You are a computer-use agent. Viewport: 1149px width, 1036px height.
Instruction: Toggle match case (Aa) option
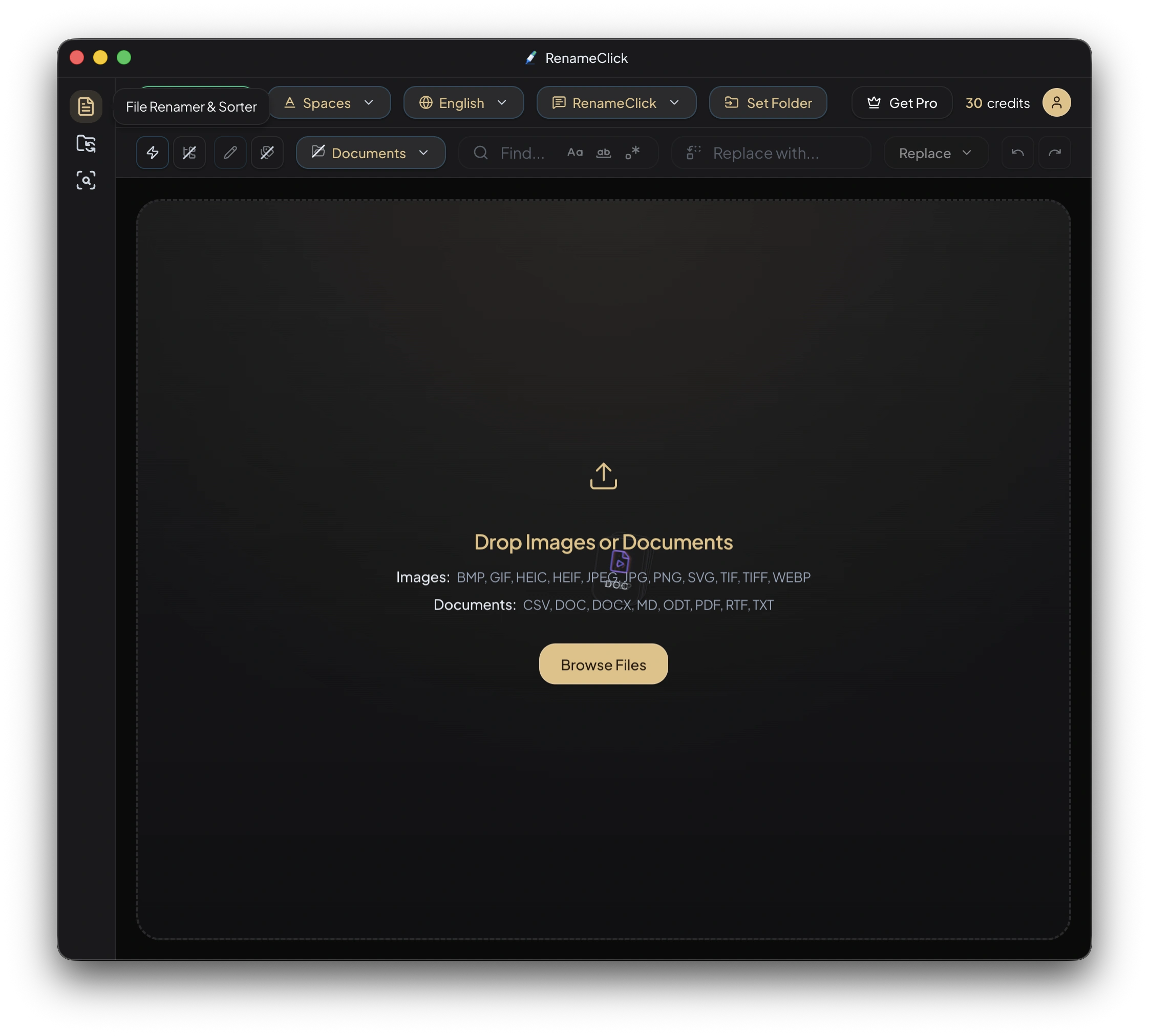(x=575, y=153)
